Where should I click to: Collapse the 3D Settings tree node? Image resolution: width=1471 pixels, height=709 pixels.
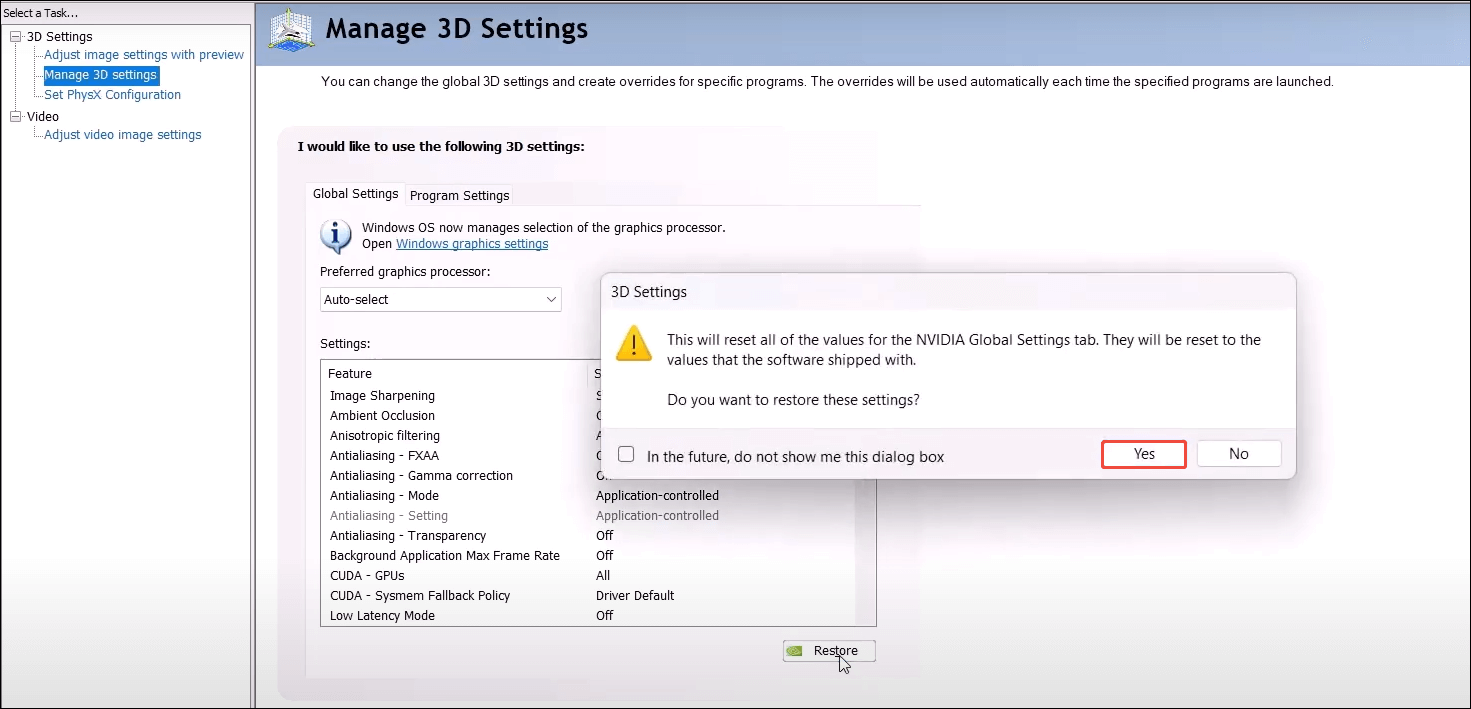tap(15, 37)
